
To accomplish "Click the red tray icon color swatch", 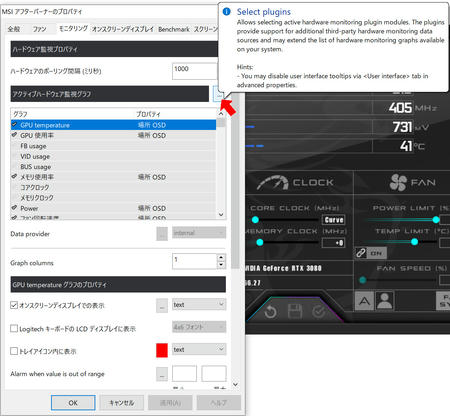I will click(162, 350).
